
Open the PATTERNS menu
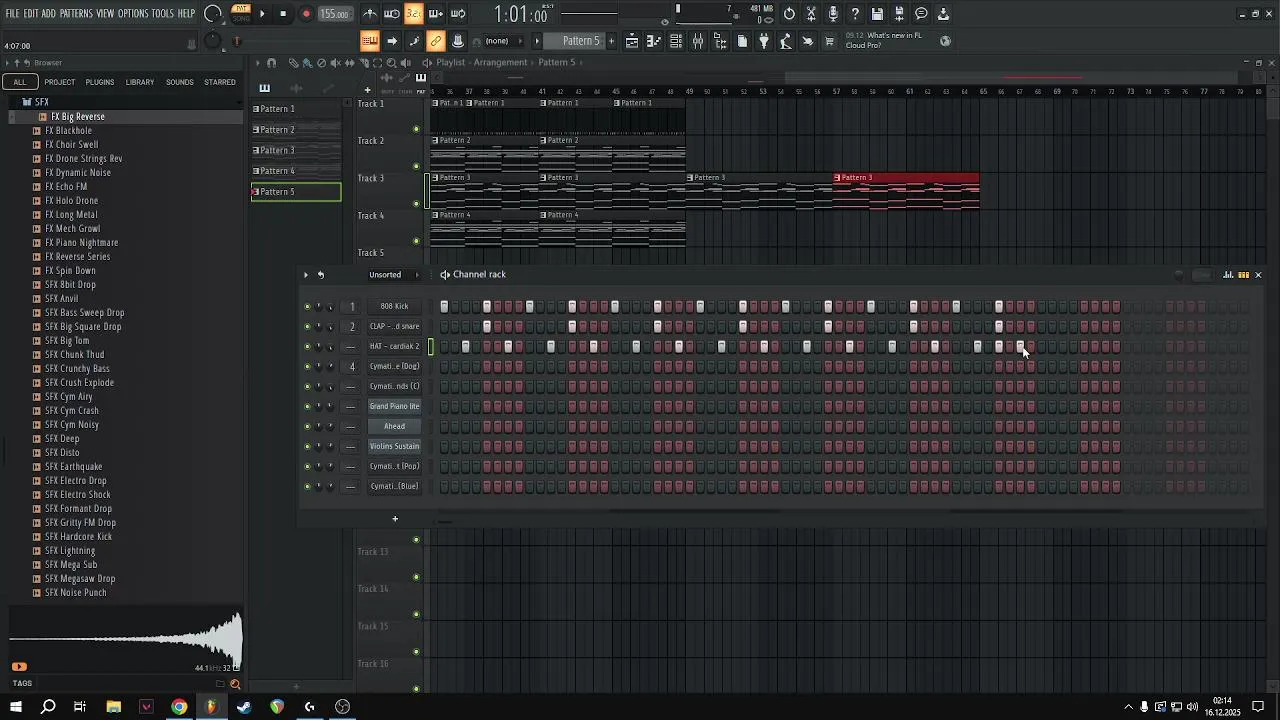pyautogui.click(x=76, y=14)
